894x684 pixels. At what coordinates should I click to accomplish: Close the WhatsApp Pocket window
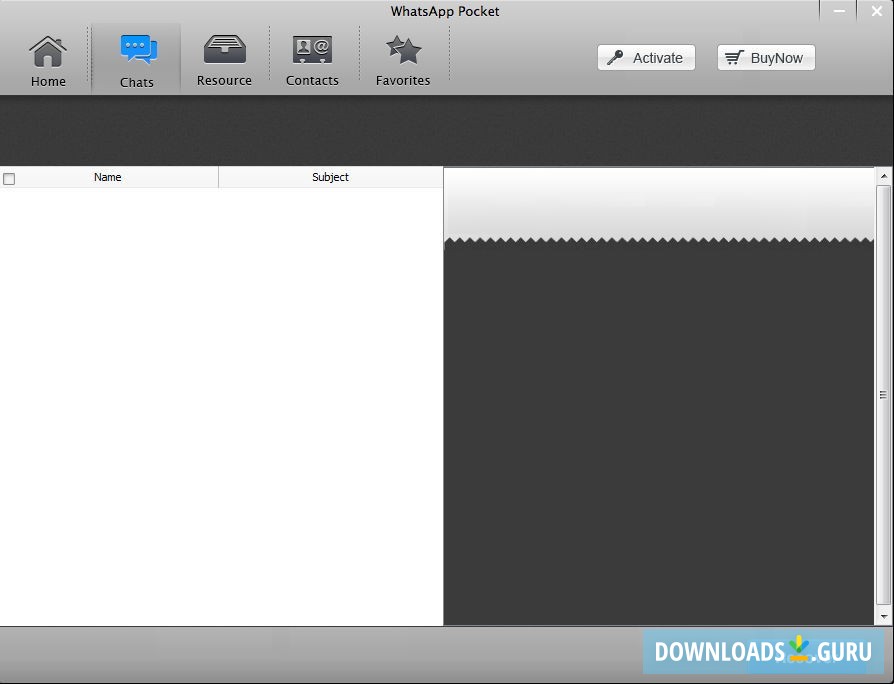click(x=877, y=11)
